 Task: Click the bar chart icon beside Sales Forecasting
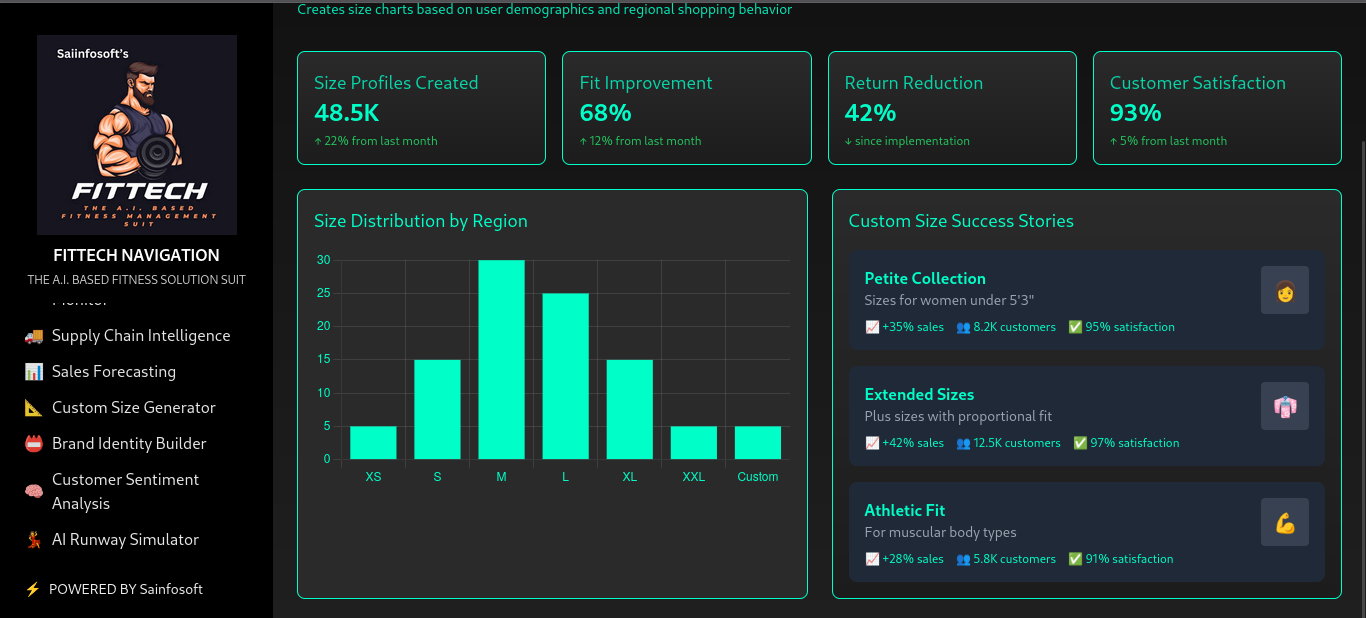[x=33, y=372]
